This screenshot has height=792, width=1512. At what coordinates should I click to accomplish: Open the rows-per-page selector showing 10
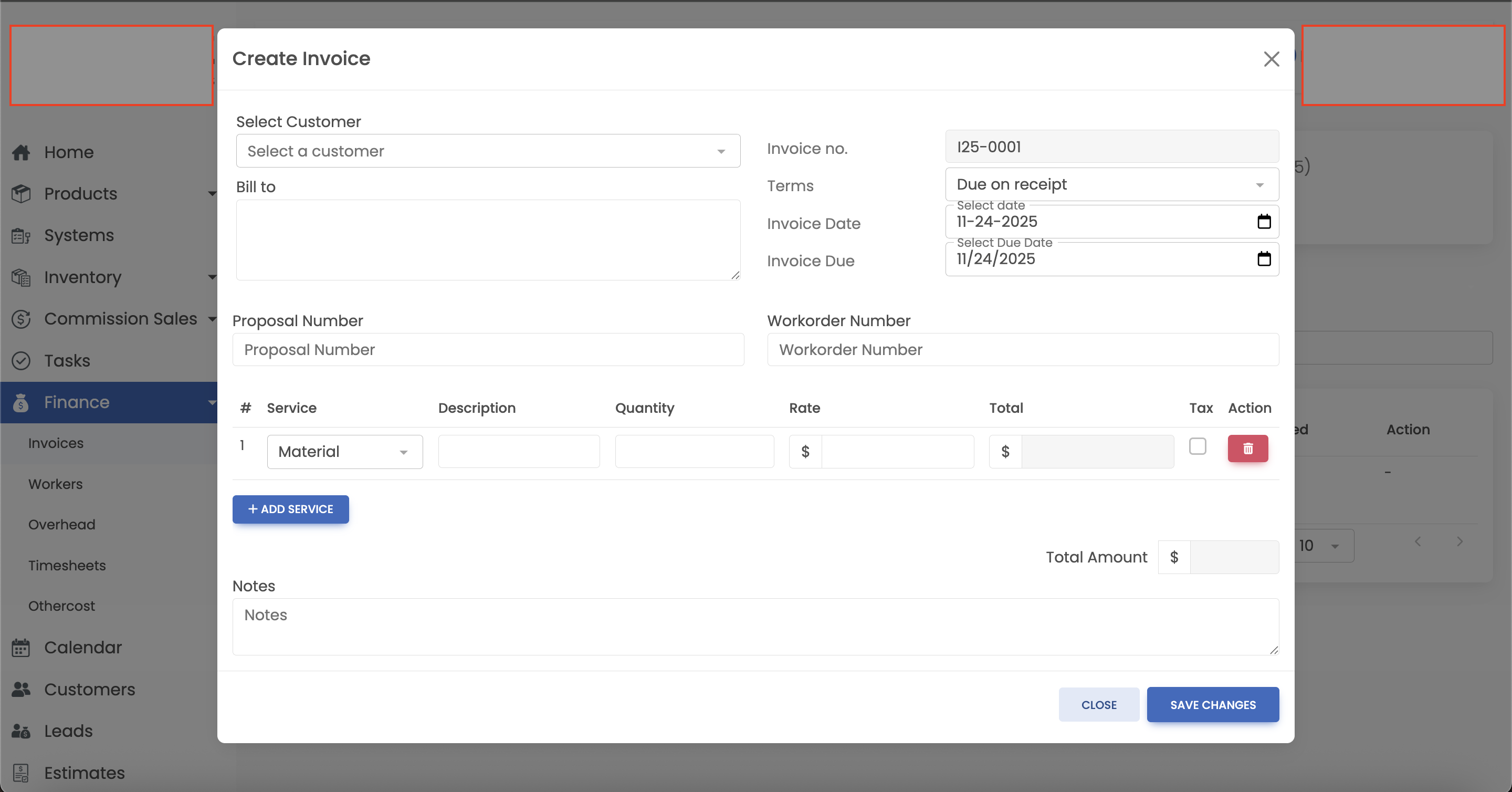click(1319, 545)
